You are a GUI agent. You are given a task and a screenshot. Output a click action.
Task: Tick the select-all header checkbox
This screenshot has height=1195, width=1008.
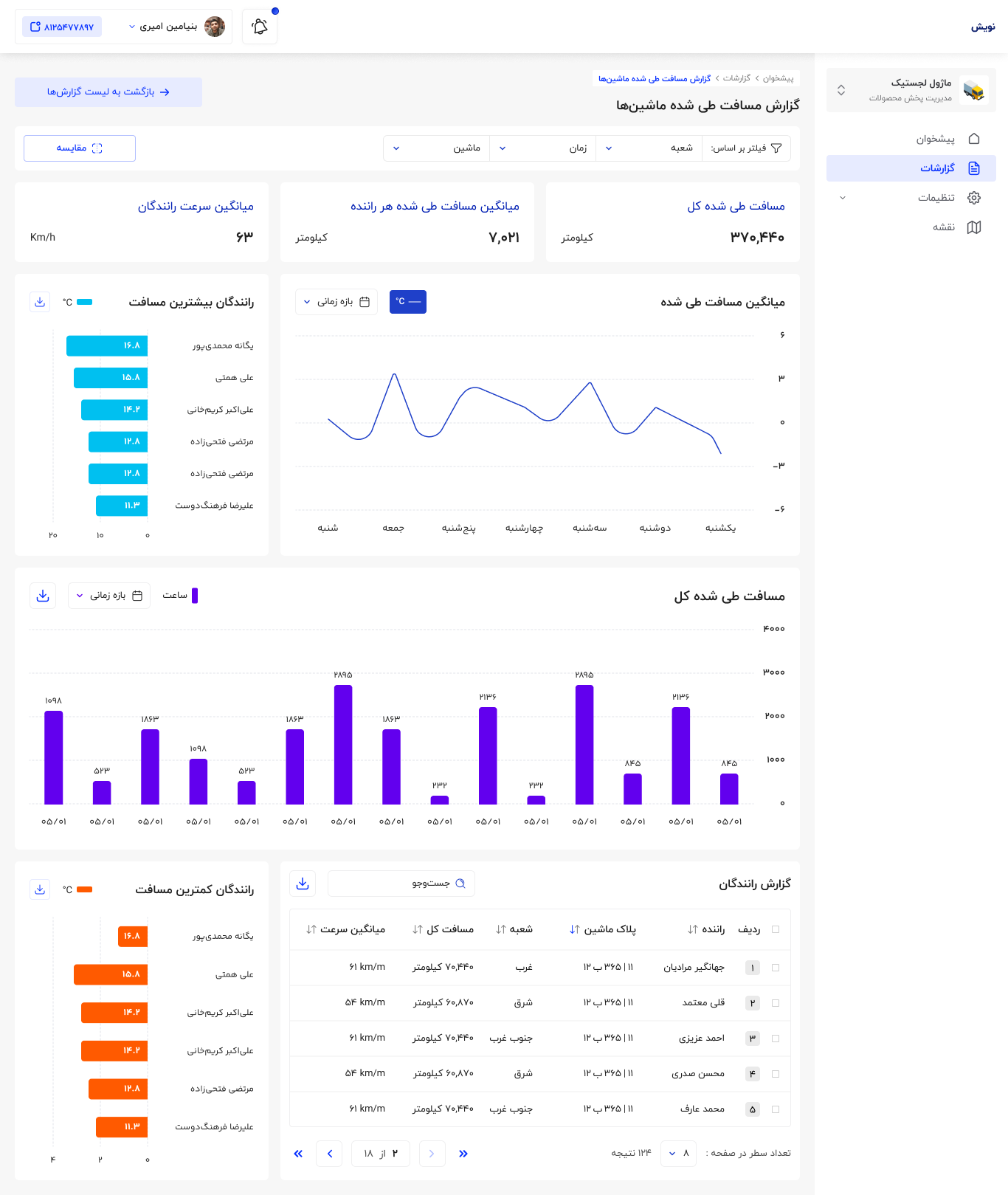pos(776,929)
